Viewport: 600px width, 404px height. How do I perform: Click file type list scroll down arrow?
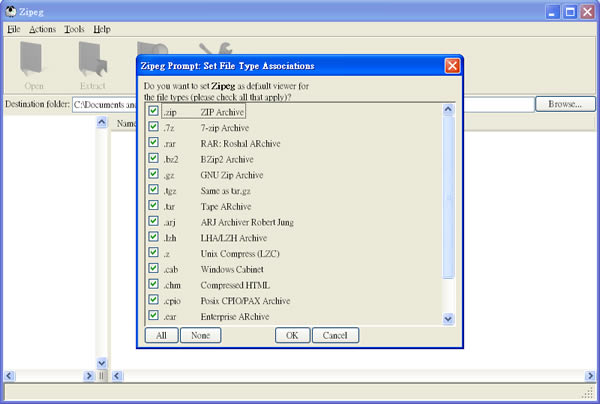tap(448, 318)
